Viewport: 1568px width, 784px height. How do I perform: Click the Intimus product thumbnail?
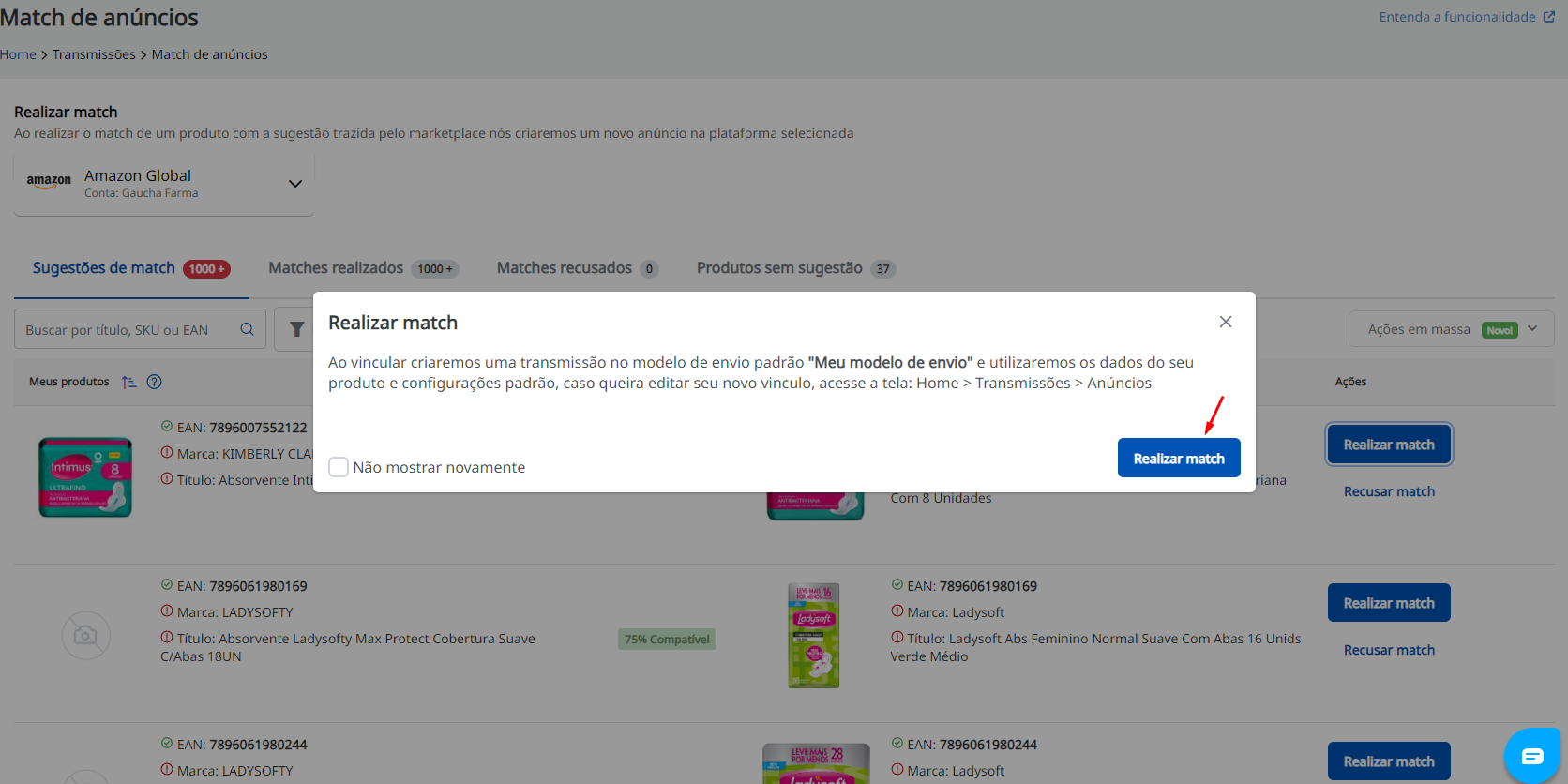tap(85, 477)
